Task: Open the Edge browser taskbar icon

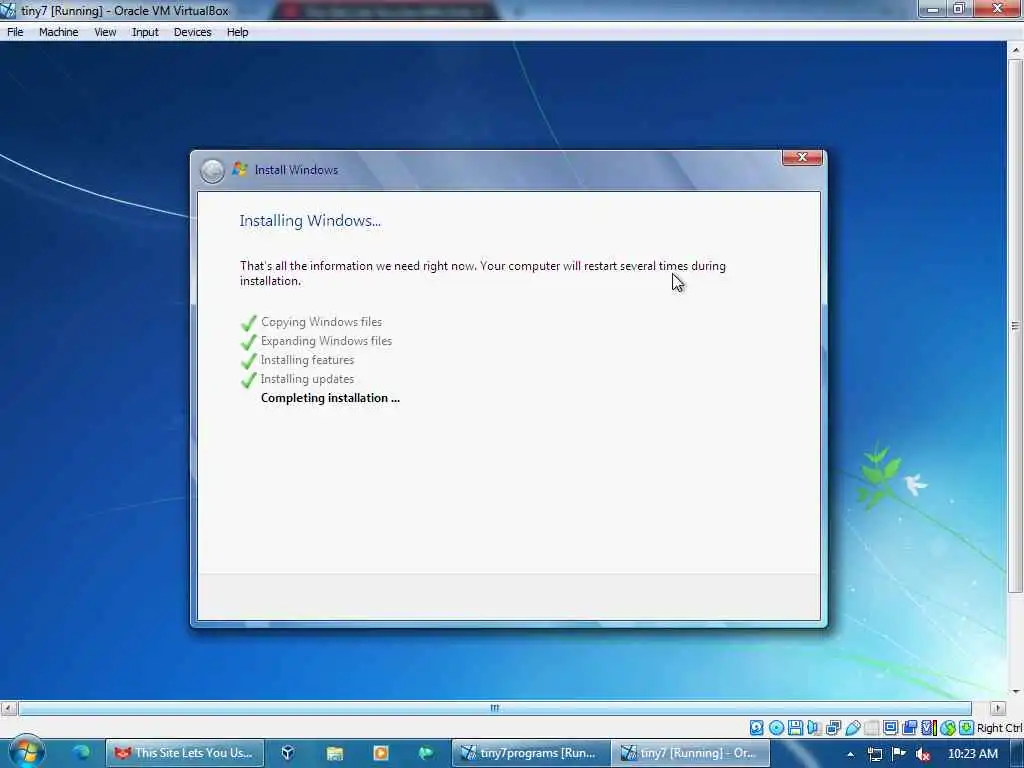Action: coord(82,753)
